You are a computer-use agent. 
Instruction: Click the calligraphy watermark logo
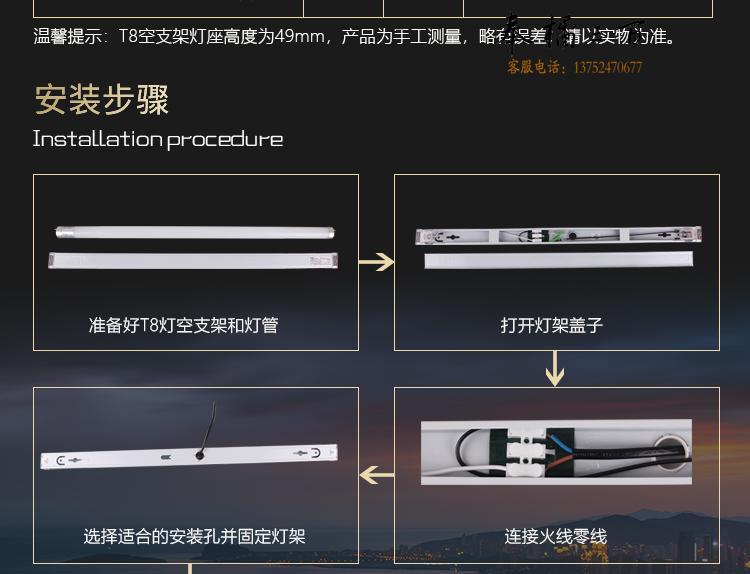[x=575, y=36]
